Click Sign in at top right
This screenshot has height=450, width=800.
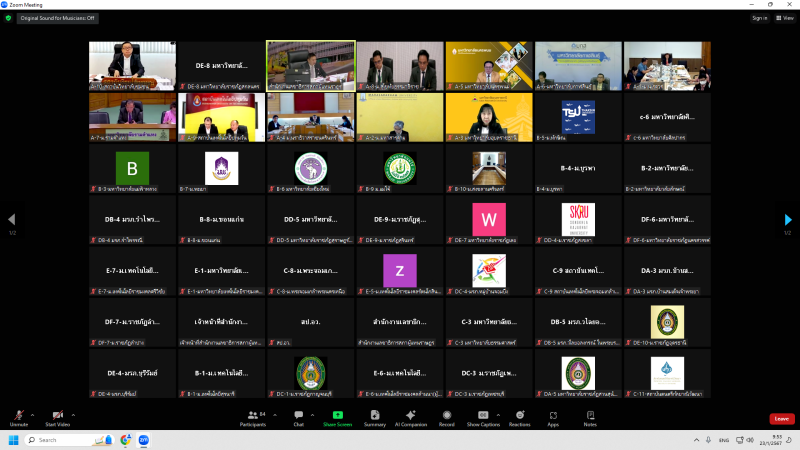(x=759, y=18)
